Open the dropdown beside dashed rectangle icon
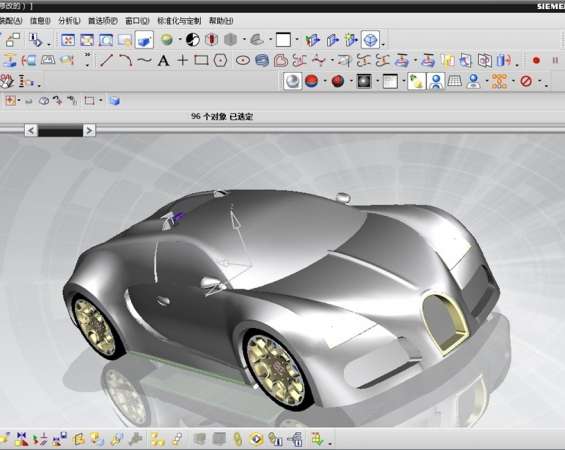Image resolution: width=565 pixels, height=450 pixels. (101, 101)
